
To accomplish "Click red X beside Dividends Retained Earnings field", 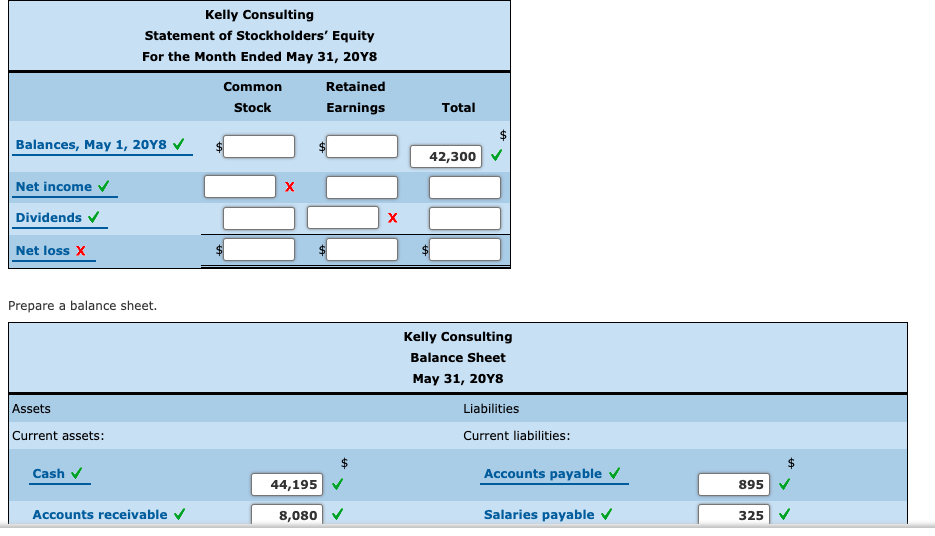I will click(x=392, y=218).
